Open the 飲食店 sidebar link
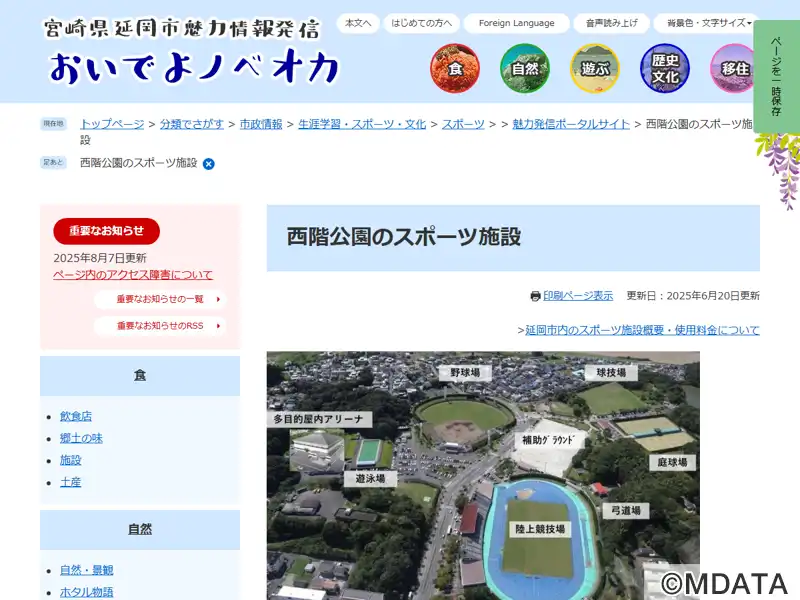 pyautogui.click(x=76, y=416)
